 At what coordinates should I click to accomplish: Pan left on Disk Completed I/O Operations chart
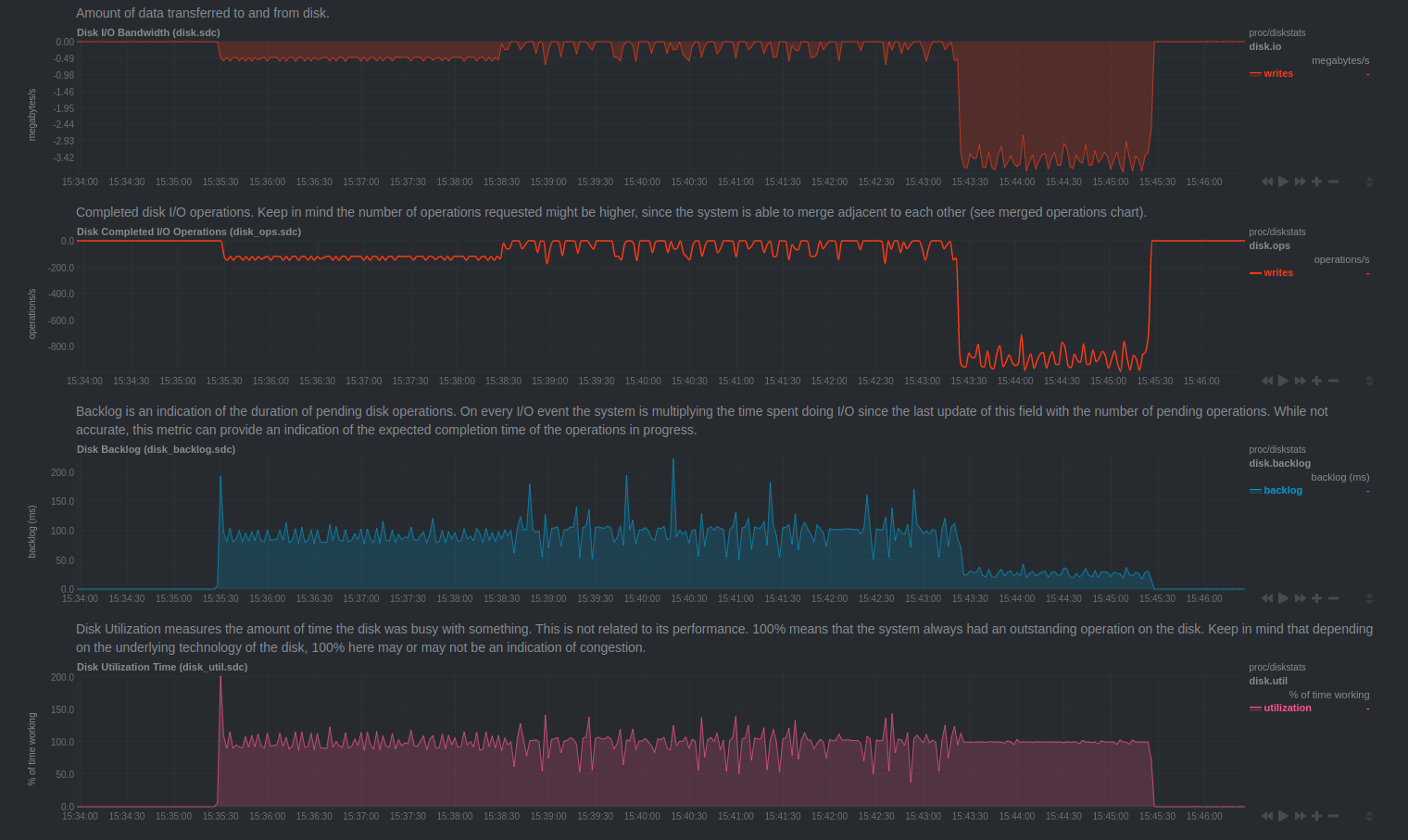click(1267, 381)
